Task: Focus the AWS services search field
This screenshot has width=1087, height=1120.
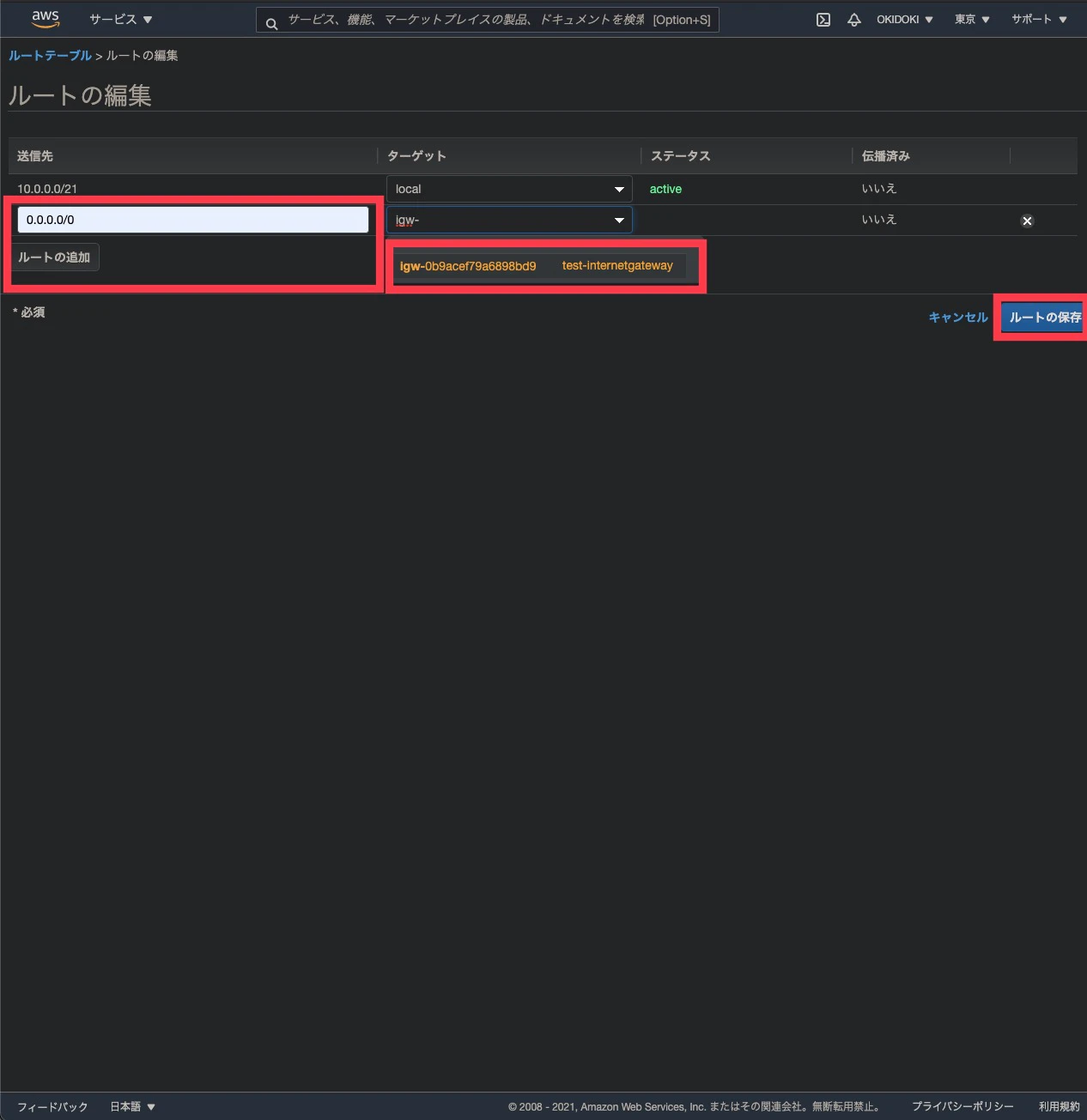Action: [488, 20]
